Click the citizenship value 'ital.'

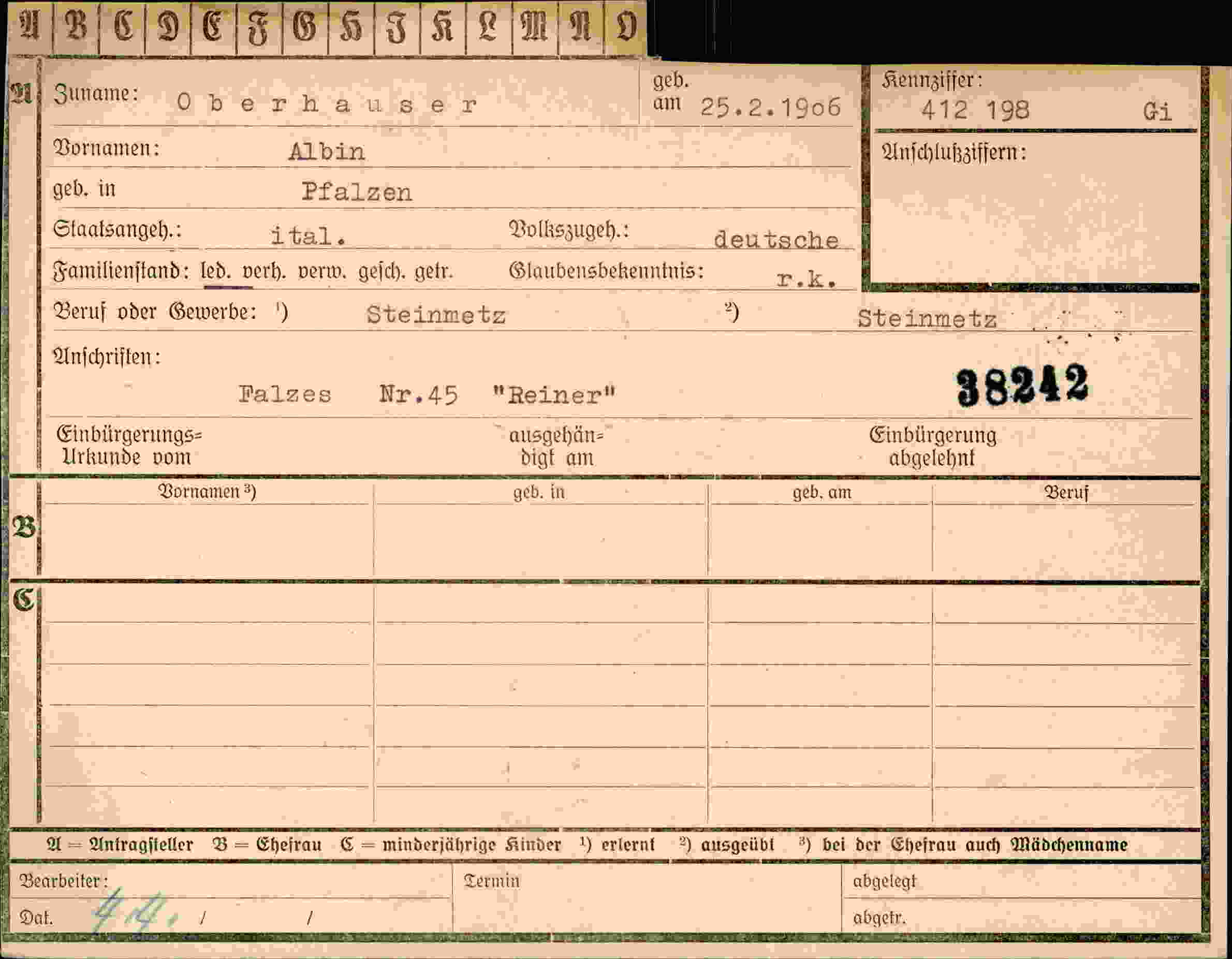pos(308,236)
